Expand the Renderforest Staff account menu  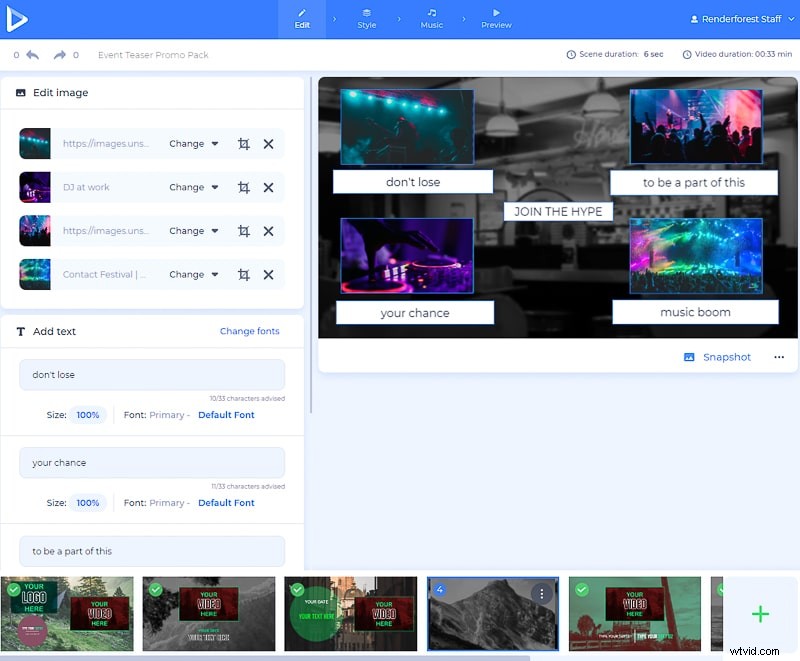pos(740,17)
